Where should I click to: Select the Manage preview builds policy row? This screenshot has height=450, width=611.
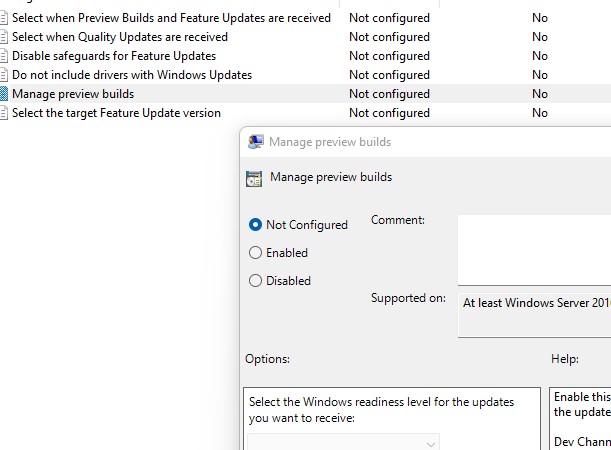pyautogui.click(x=73, y=94)
